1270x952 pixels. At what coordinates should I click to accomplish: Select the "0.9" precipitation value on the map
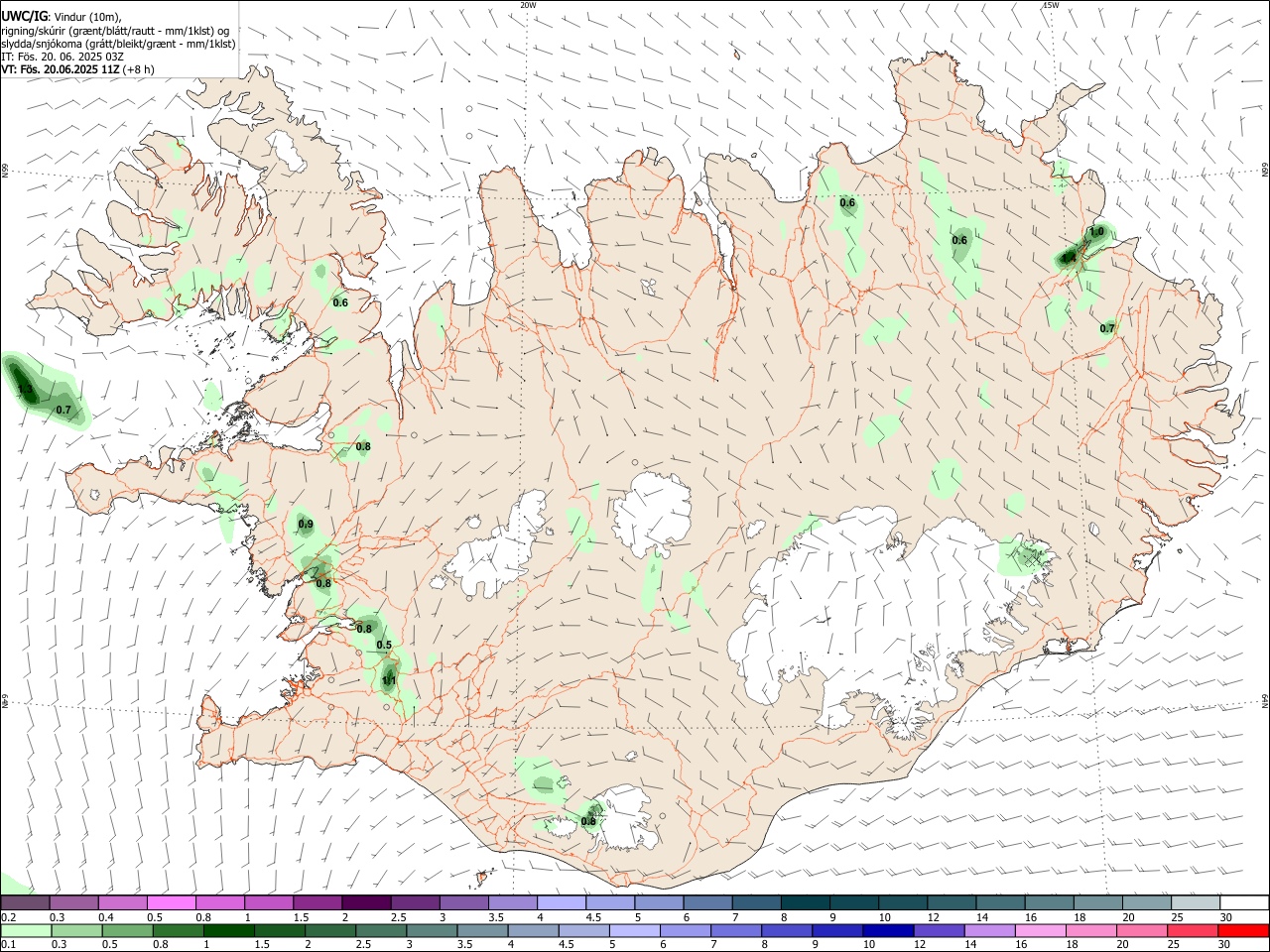pos(306,525)
